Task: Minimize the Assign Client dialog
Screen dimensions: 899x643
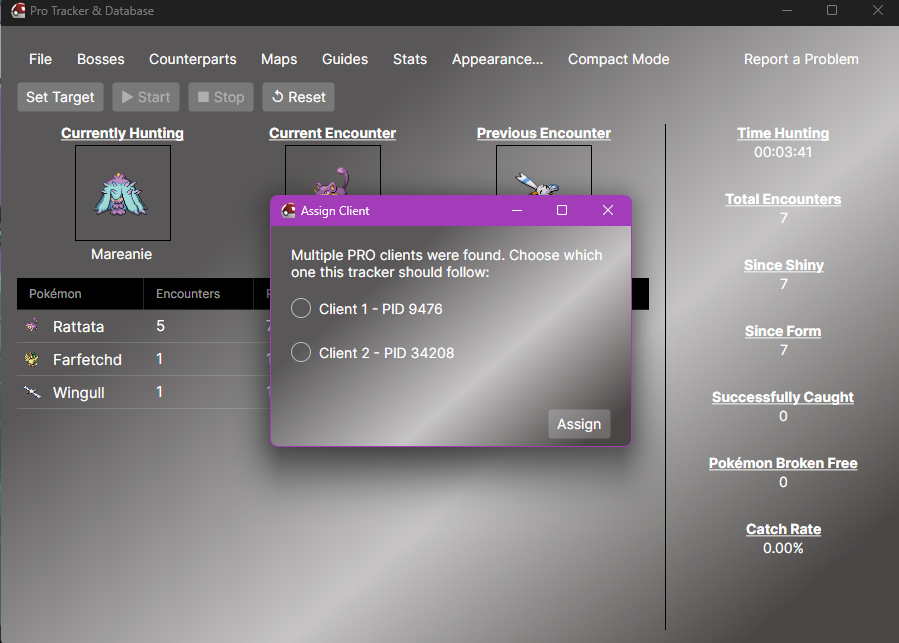Action: coord(517,211)
